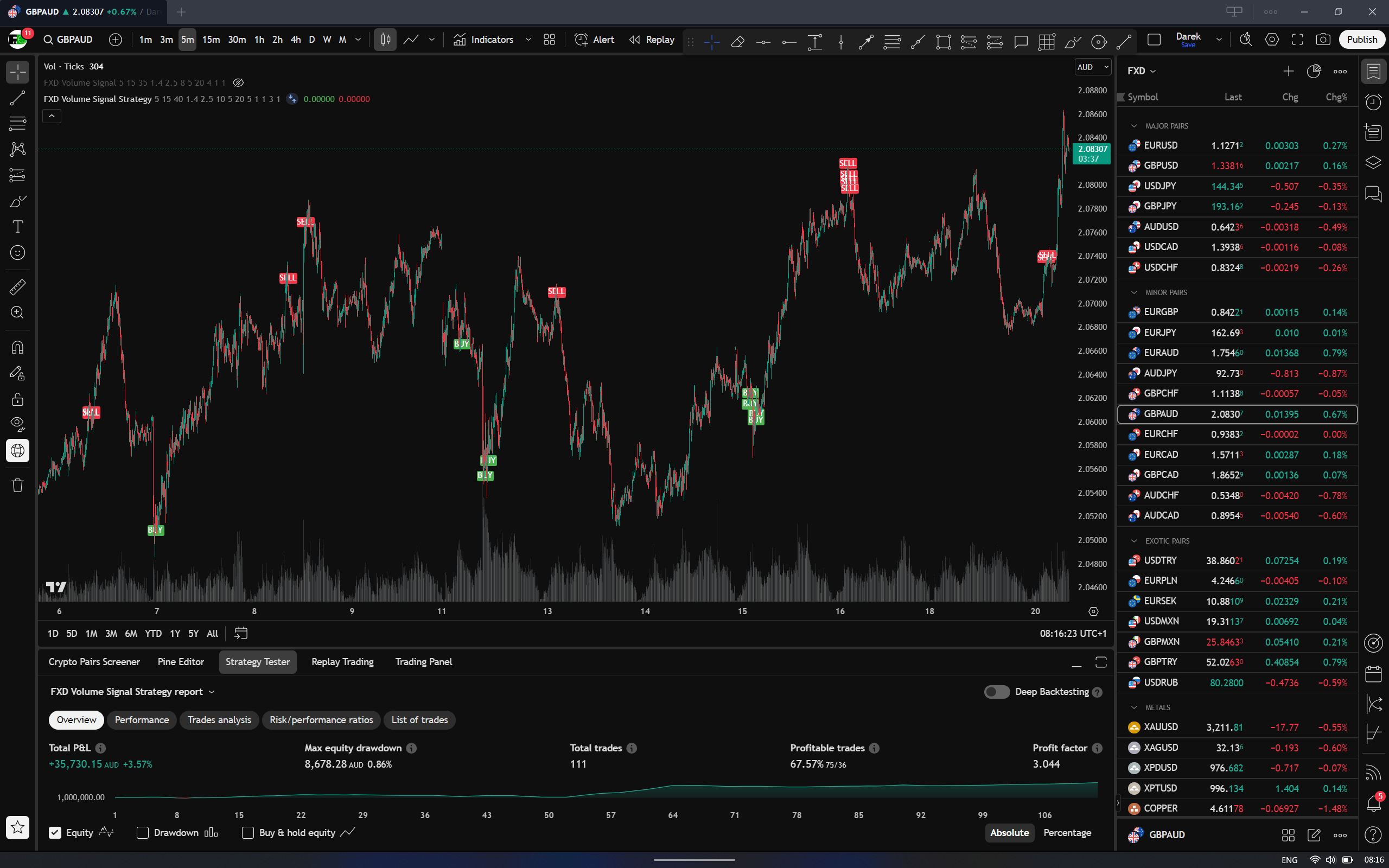This screenshot has height=868, width=1389.
Task: Click the Publish button
Action: (x=1362, y=40)
